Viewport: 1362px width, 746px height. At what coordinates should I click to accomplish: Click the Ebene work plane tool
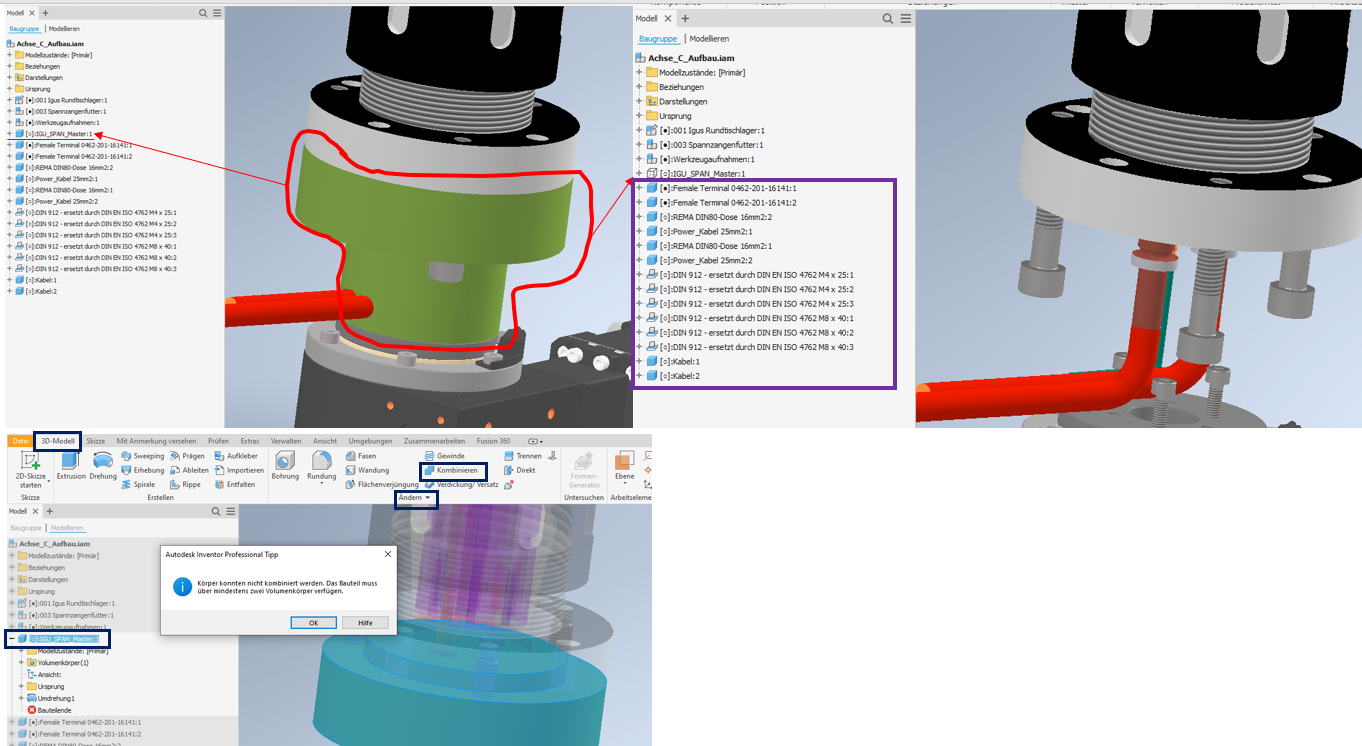(x=625, y=466)
